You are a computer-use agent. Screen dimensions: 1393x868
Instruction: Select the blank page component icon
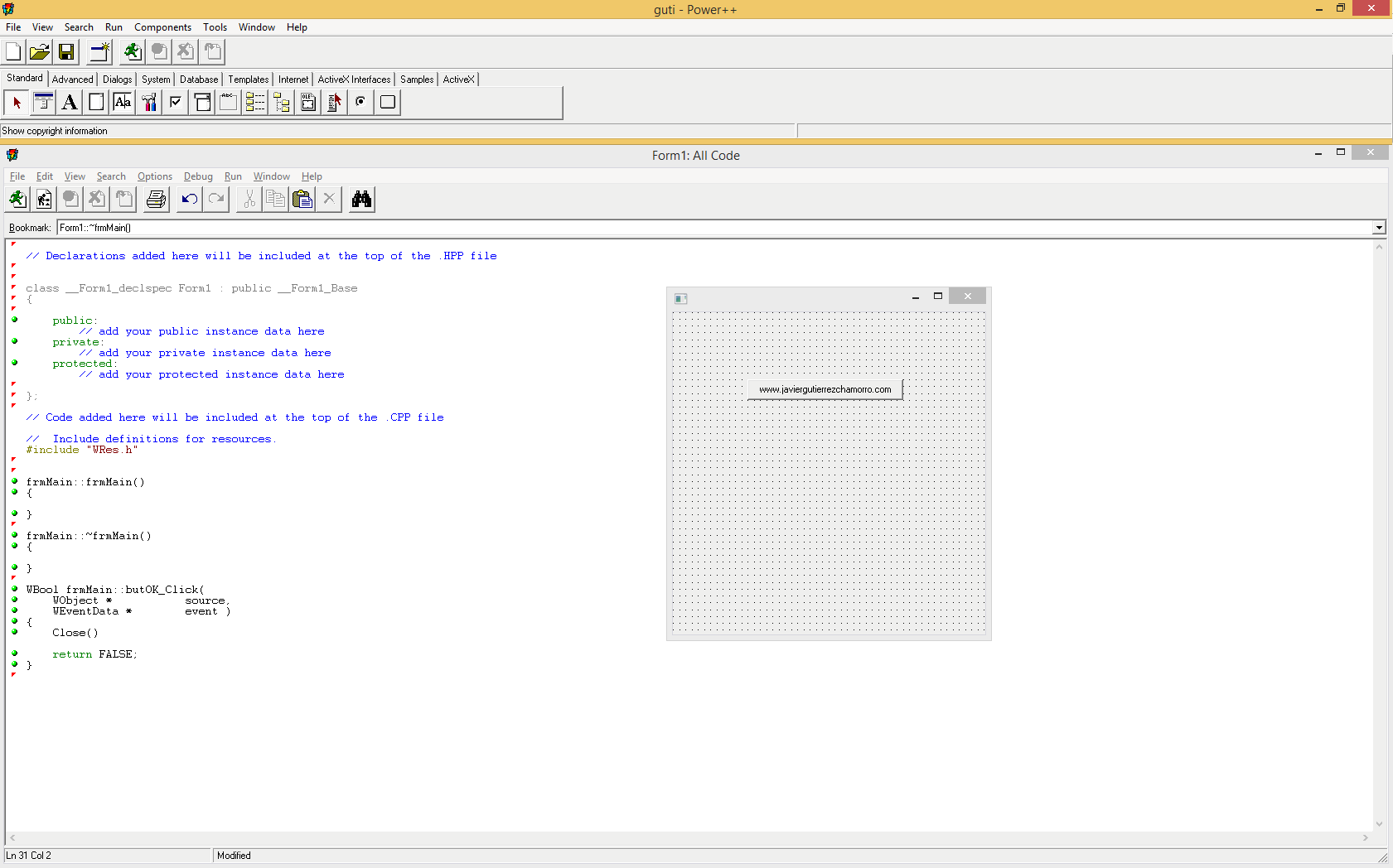[x=96, y=103]
